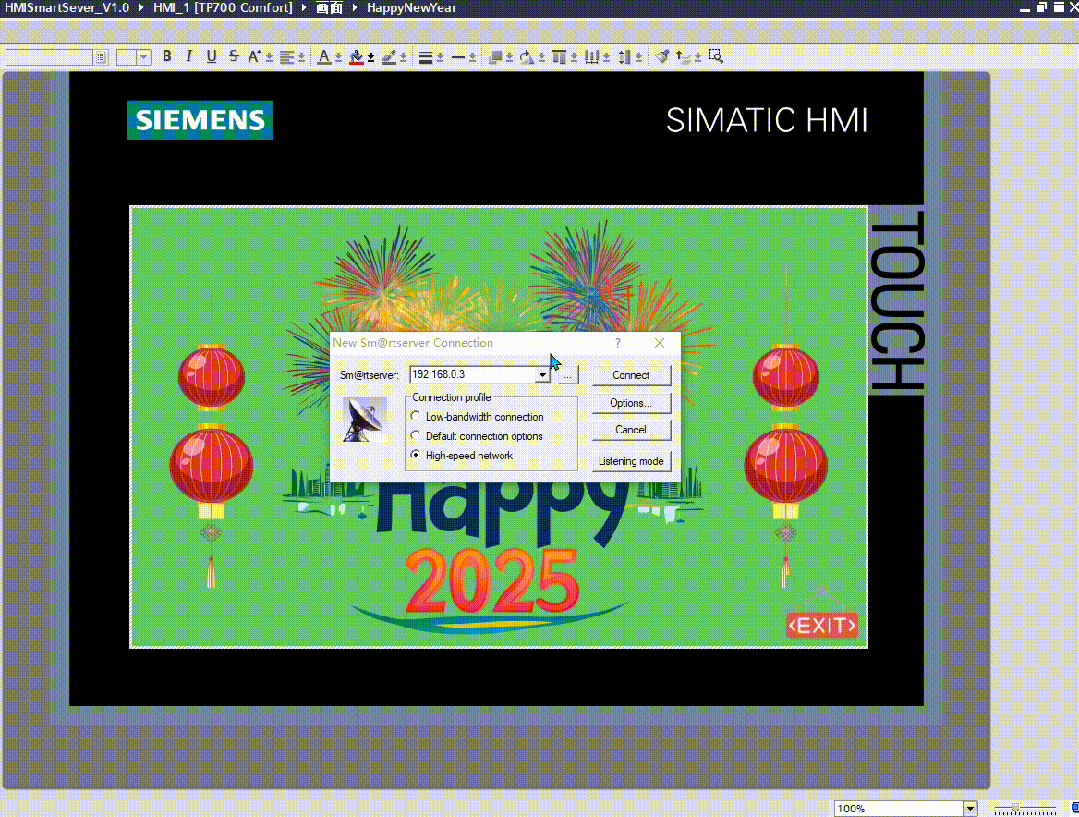This screenshot has height=817, width=1079.
Task: Apply underline formatting
Action: point(211,57)
